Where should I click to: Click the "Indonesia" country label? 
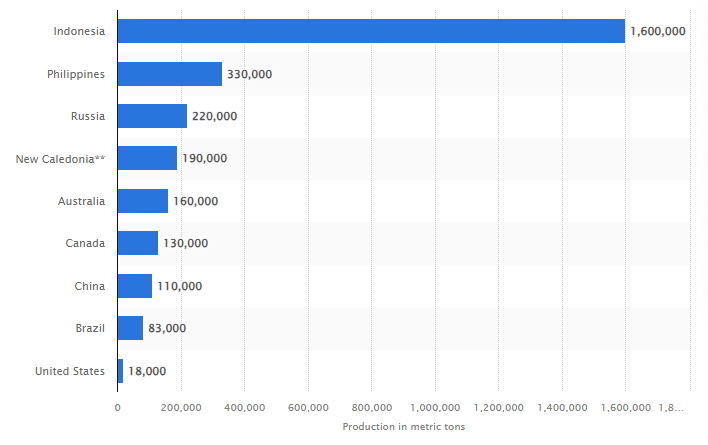click(79, 31)
